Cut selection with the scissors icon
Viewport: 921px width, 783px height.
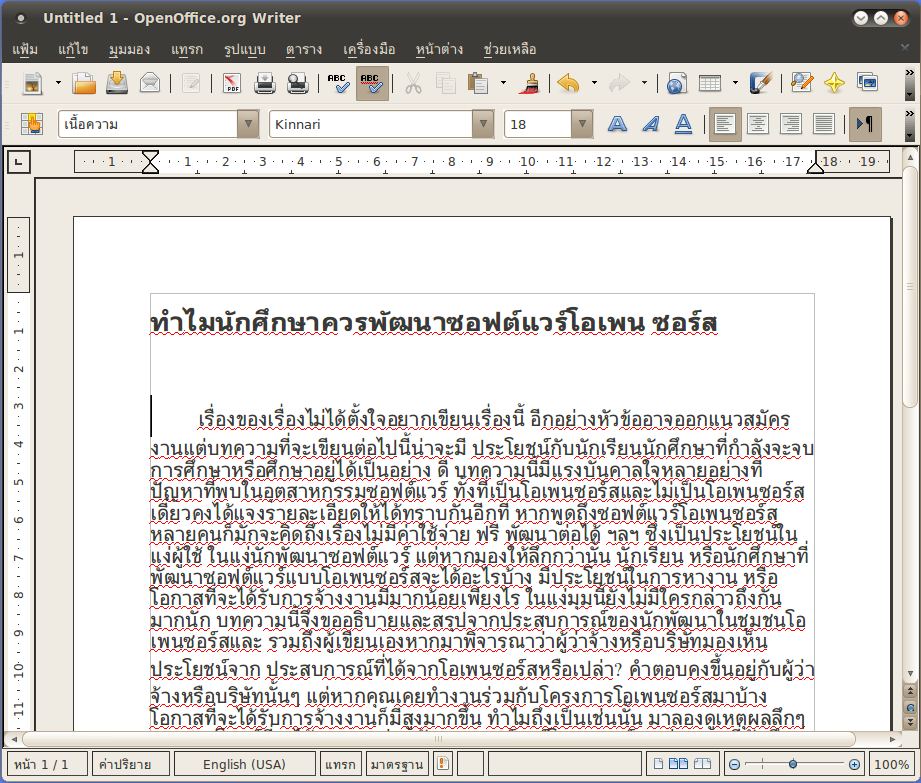(x=414, y=83)
